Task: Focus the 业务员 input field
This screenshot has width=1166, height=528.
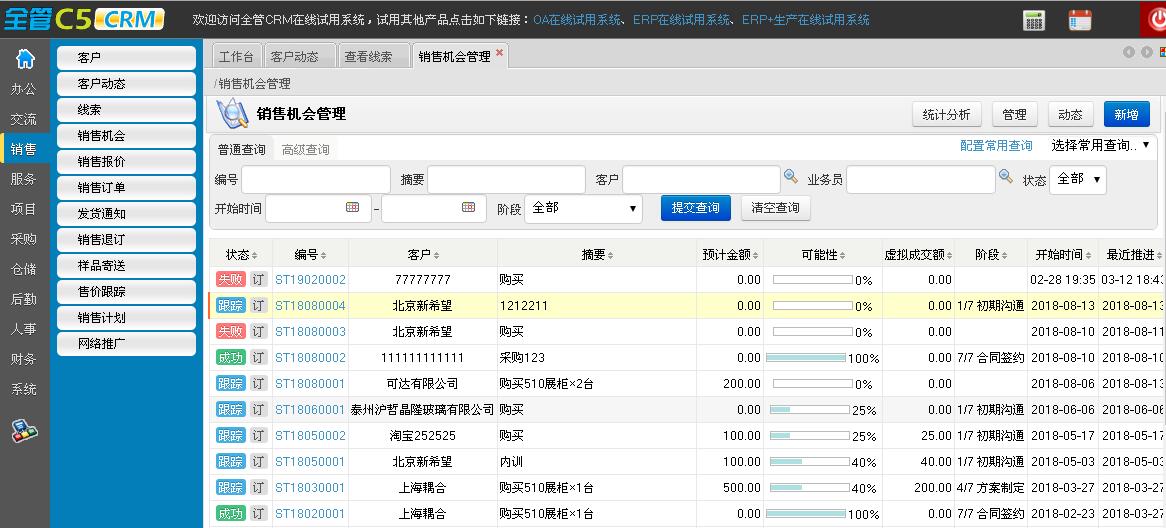Action: [921, 179]
